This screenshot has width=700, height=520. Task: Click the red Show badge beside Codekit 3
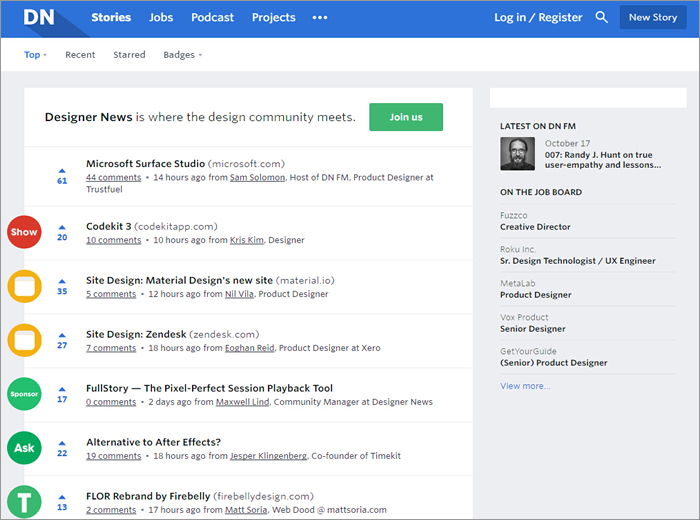24,232
